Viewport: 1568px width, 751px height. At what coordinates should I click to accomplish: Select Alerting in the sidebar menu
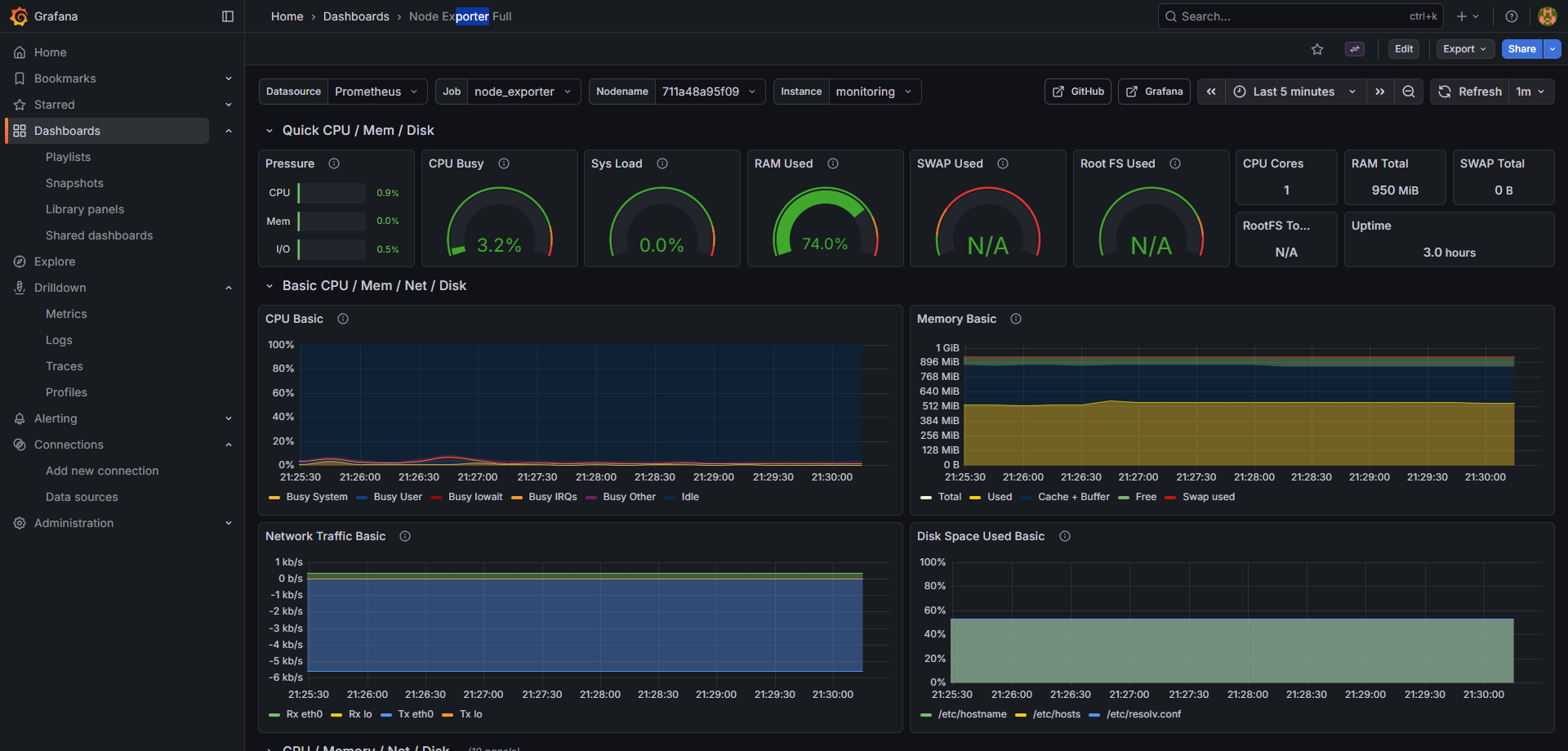point(57,418)
